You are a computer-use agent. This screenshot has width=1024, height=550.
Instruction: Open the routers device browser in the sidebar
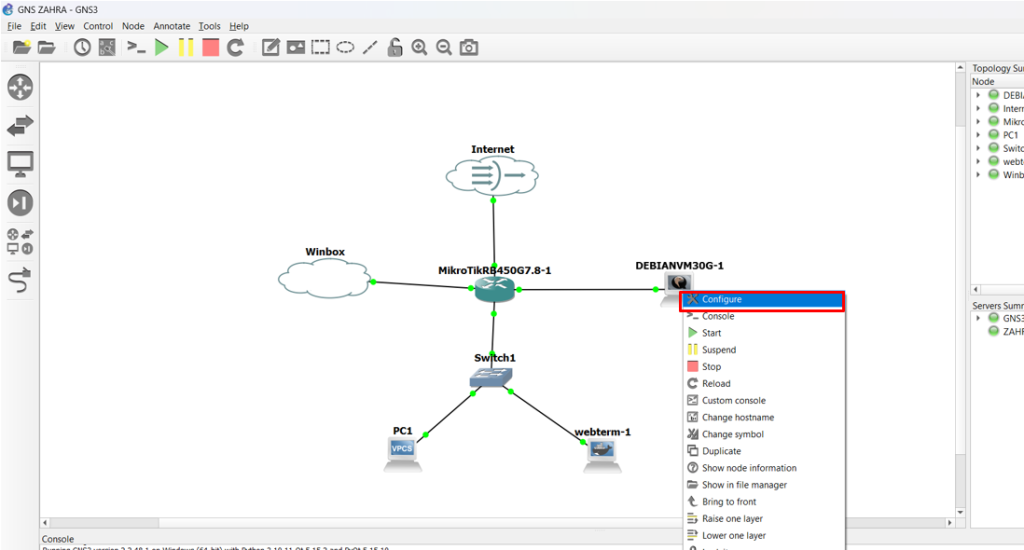[20, 87]
